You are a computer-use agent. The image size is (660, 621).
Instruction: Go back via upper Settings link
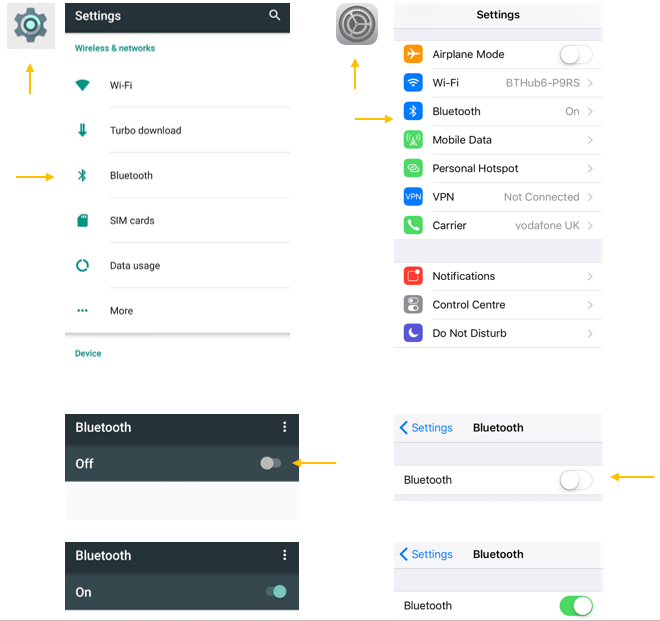(426, 428)
